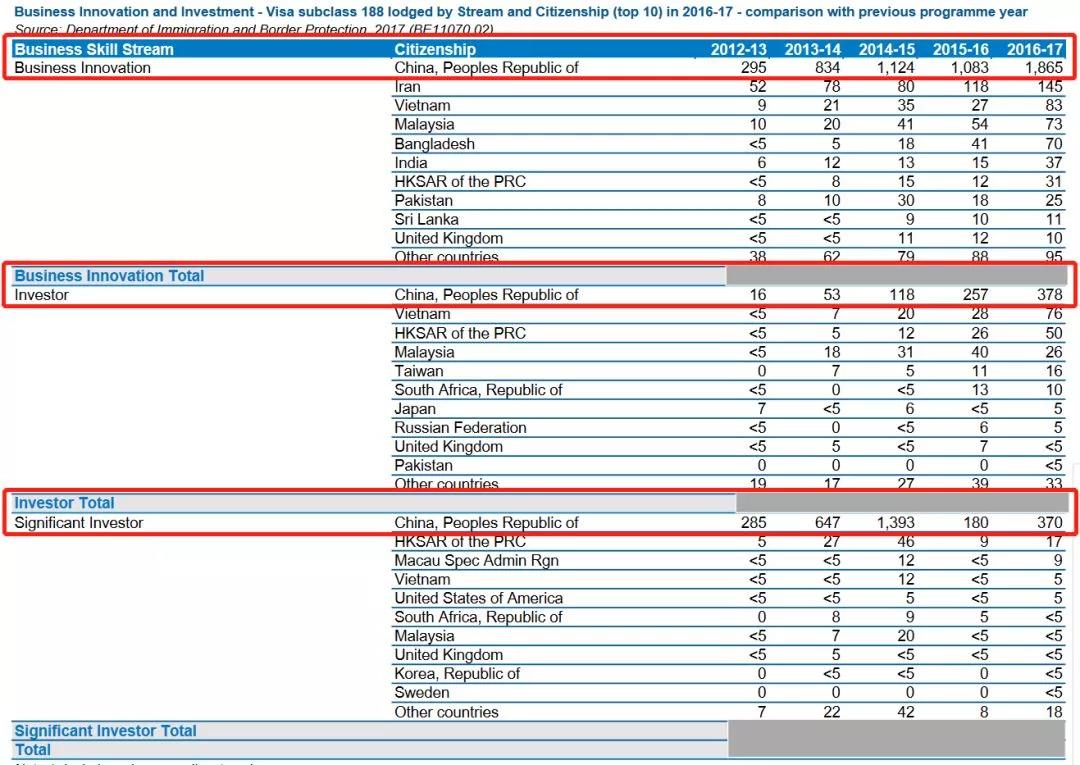Click the 1,865 value for China Business Innovation

(x=1043, y=67)
